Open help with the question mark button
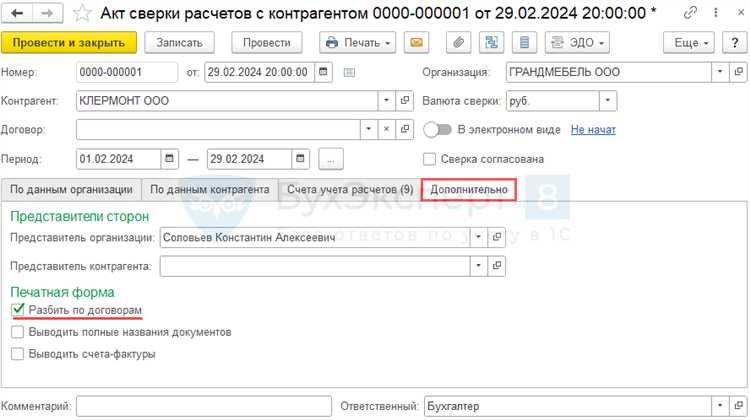 pyautogui.click(x=735, y=43)
